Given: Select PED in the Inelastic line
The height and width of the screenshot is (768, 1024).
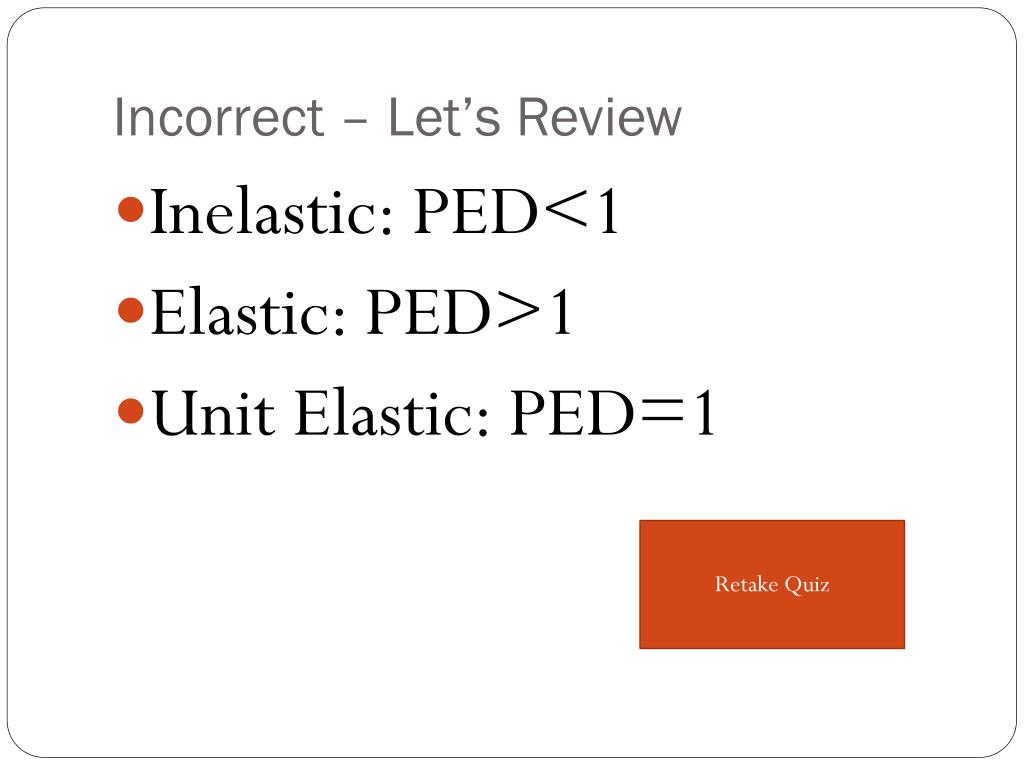Looking at the screenshot, I should [475, 212].
